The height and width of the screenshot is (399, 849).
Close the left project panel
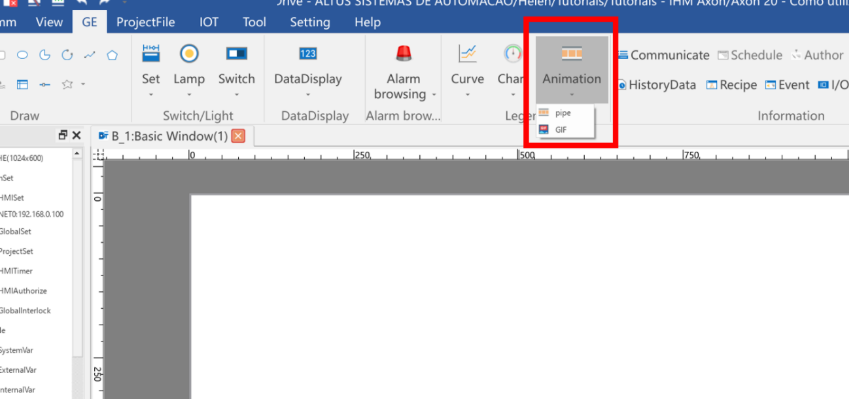(76, 135)
